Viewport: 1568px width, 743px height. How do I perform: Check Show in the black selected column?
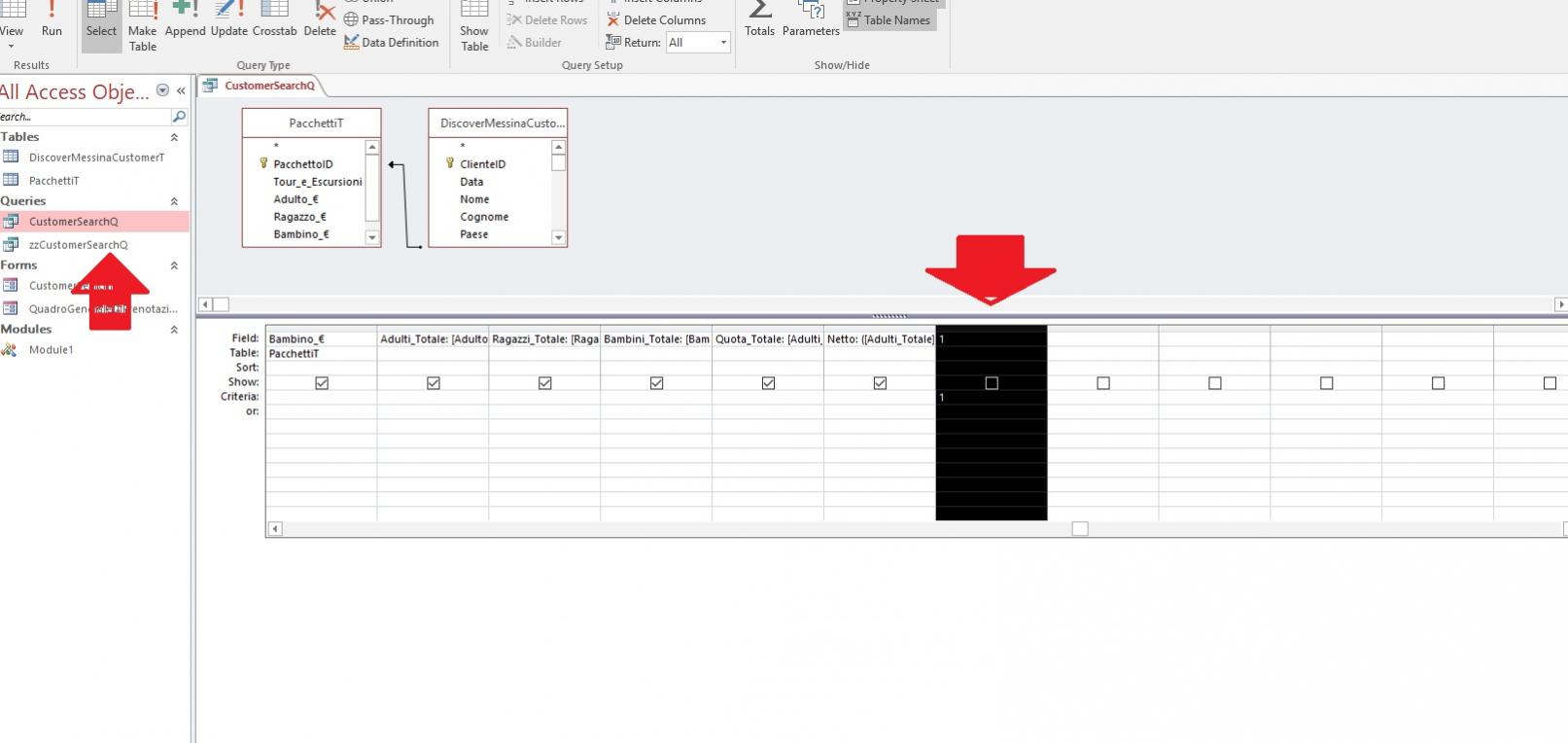tap(992, 383)
